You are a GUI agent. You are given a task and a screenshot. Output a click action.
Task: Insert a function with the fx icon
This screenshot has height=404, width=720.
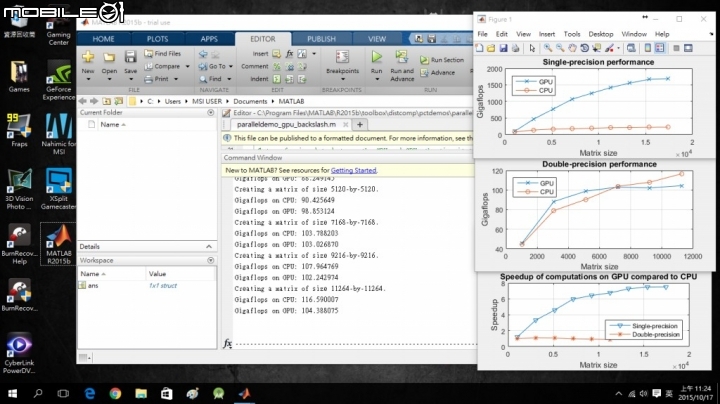pos(289,54)
